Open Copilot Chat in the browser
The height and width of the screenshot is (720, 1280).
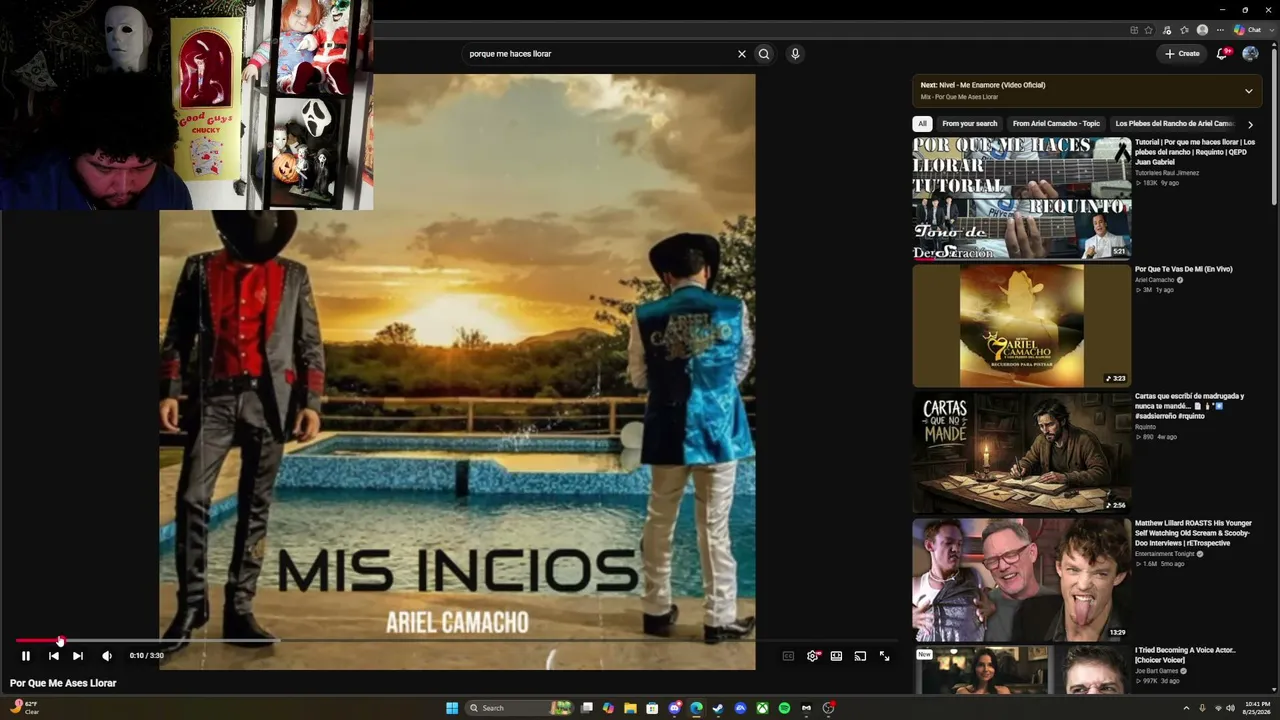tap(1247, 30)
